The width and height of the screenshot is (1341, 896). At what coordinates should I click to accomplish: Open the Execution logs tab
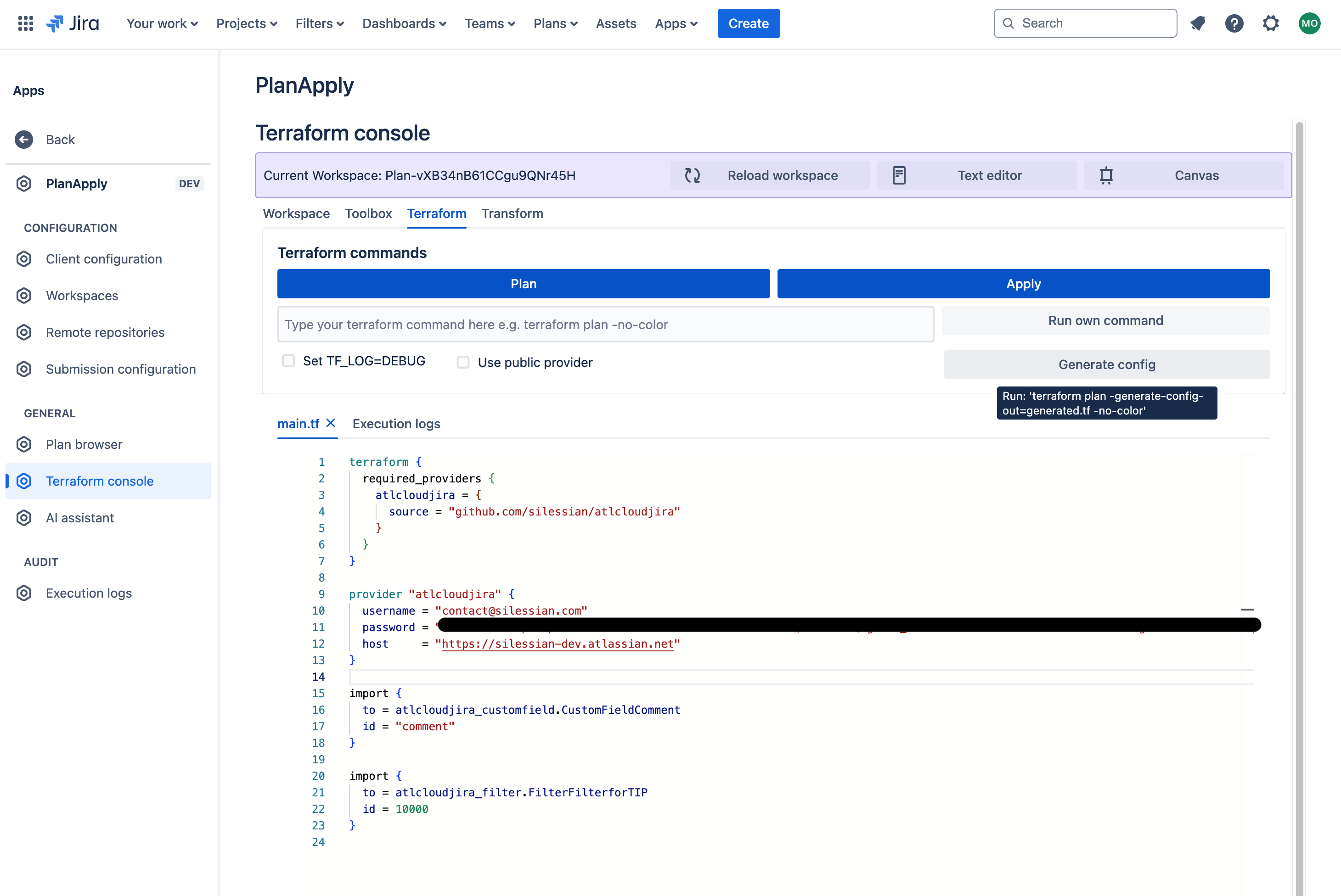[x=396, y=424]
